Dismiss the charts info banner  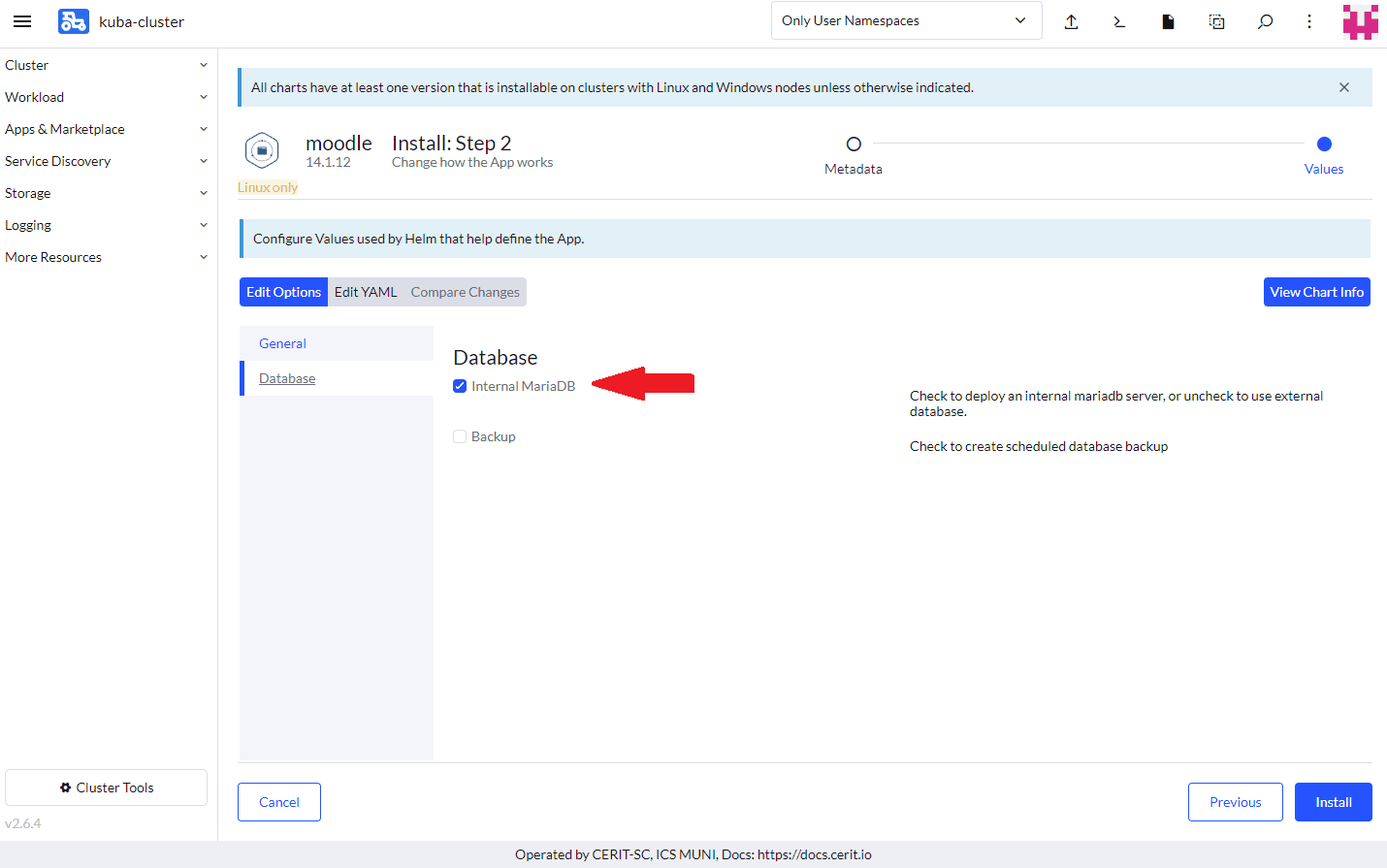1344,87
